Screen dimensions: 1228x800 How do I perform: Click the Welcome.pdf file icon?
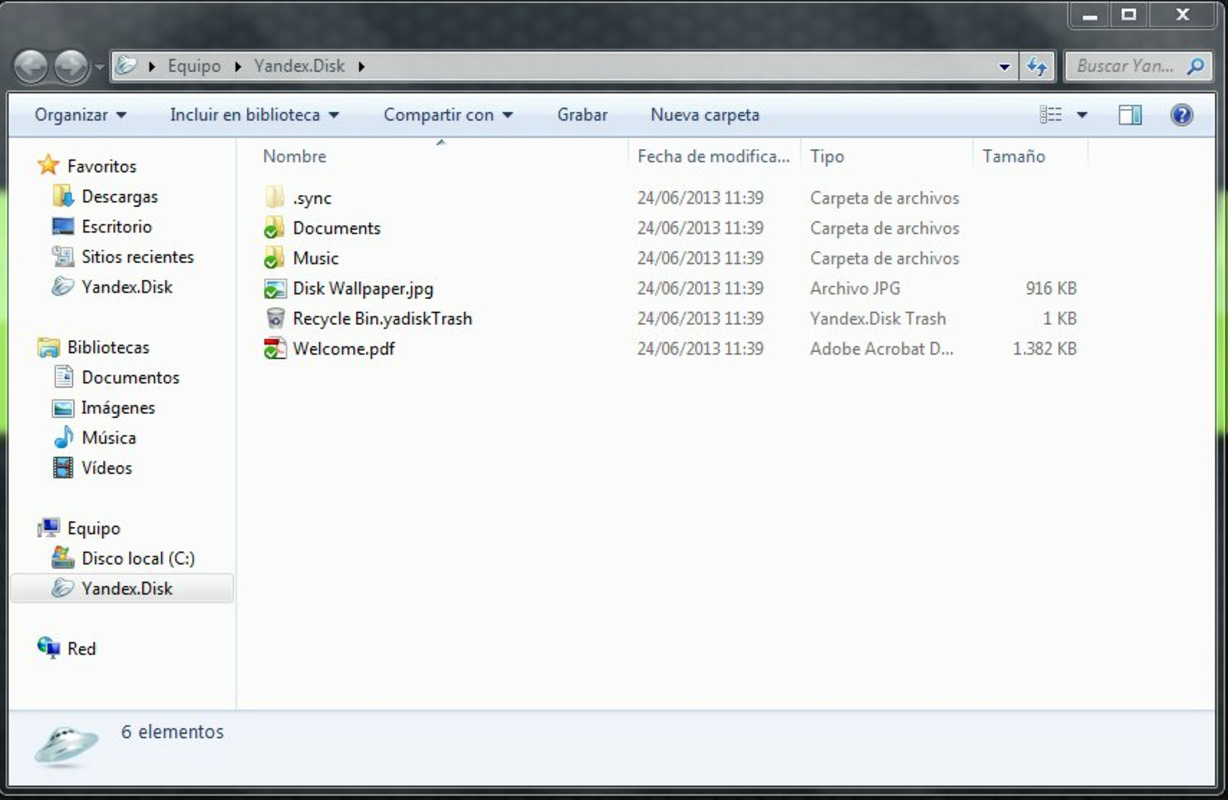(275, 349)
